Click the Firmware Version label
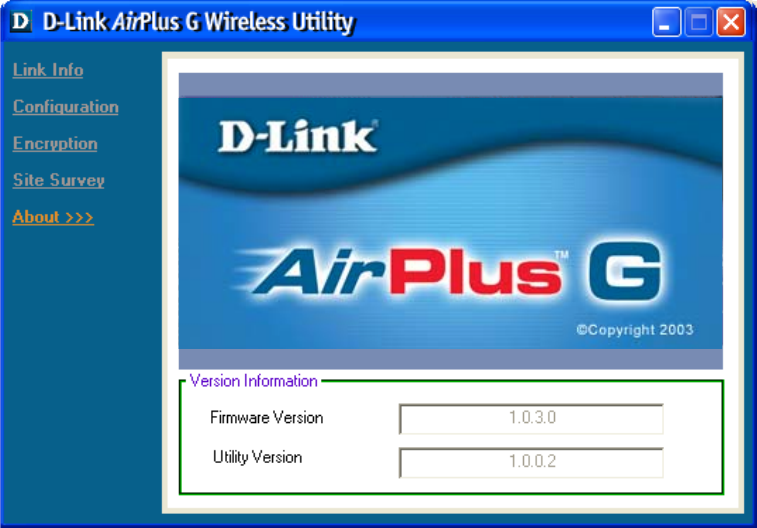 pyautogui.click(x=266, y=417)
